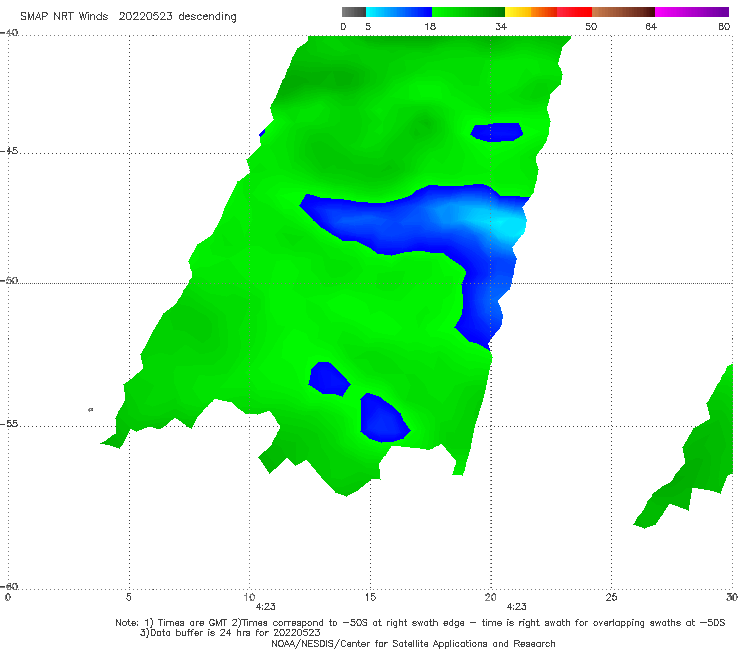740x650 pixels.
Task: Pick the magenta-purple colorbar segment
Action: point(692,12)
